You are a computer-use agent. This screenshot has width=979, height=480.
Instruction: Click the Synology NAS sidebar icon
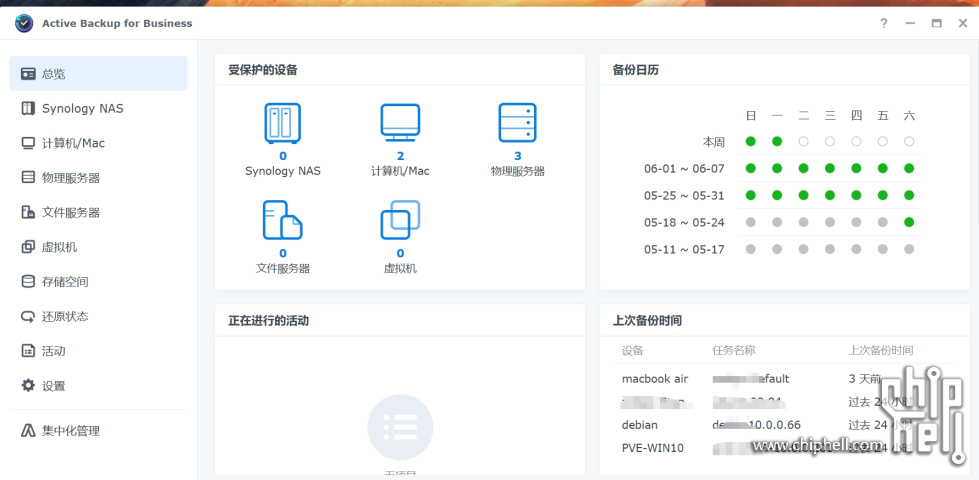coord(28,109)
